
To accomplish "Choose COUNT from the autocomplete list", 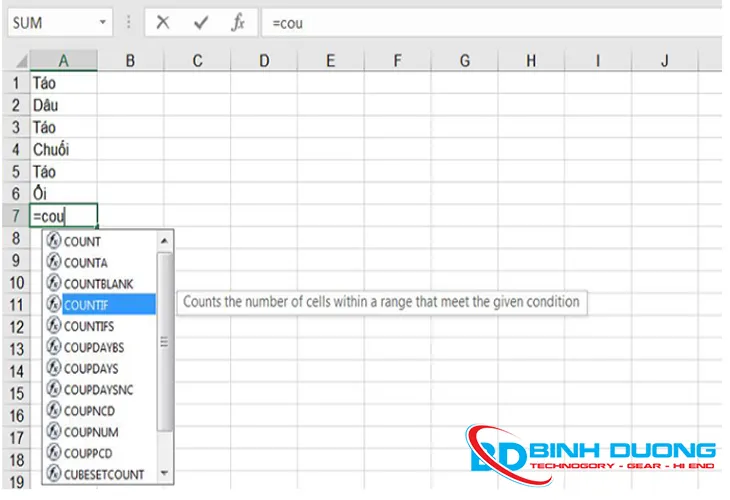I will 82,242.
